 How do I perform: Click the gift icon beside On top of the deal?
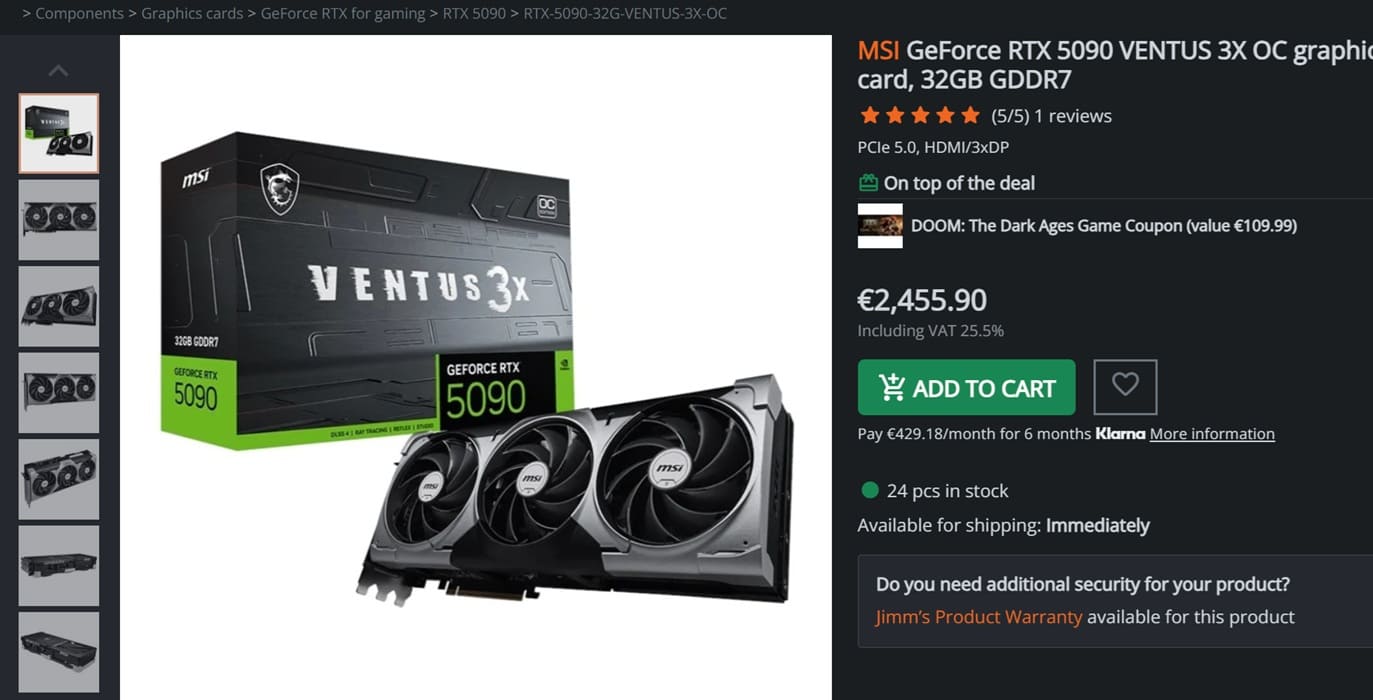[x=868, y=183]
